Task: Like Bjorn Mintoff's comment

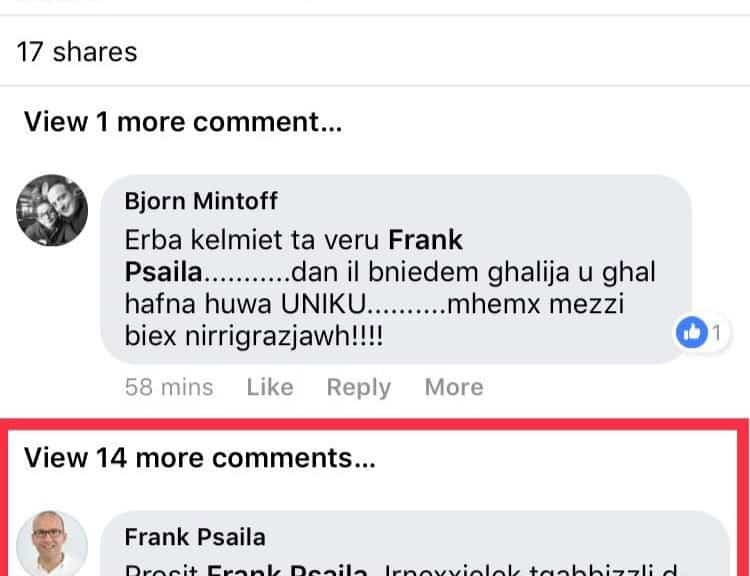Action: tap(269, 387)
